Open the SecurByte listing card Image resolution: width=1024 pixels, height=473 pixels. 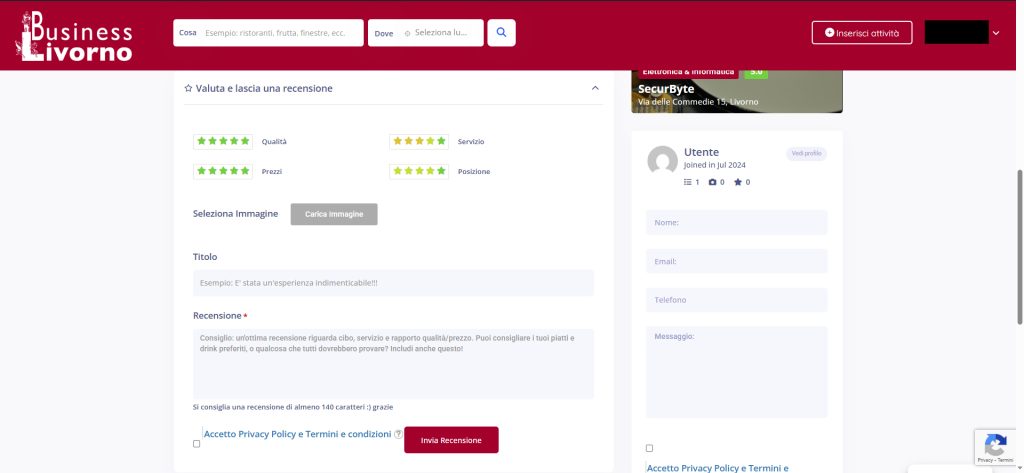[736, 90]
